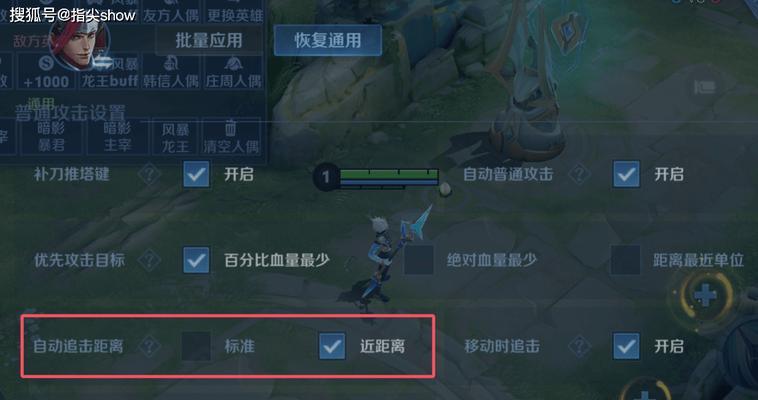
Task: Select 绝对血量最少 target priority checkbox
Action: (419, 260)
